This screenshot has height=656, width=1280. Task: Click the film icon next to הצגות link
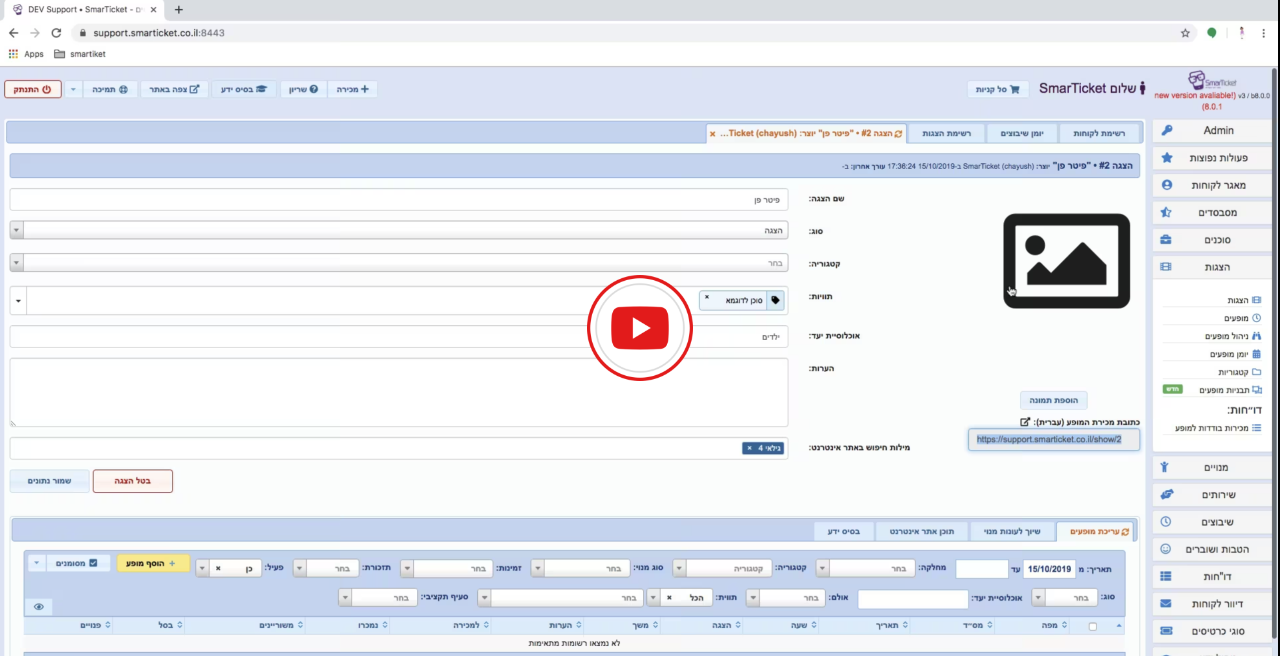(x=1257, y=300)
